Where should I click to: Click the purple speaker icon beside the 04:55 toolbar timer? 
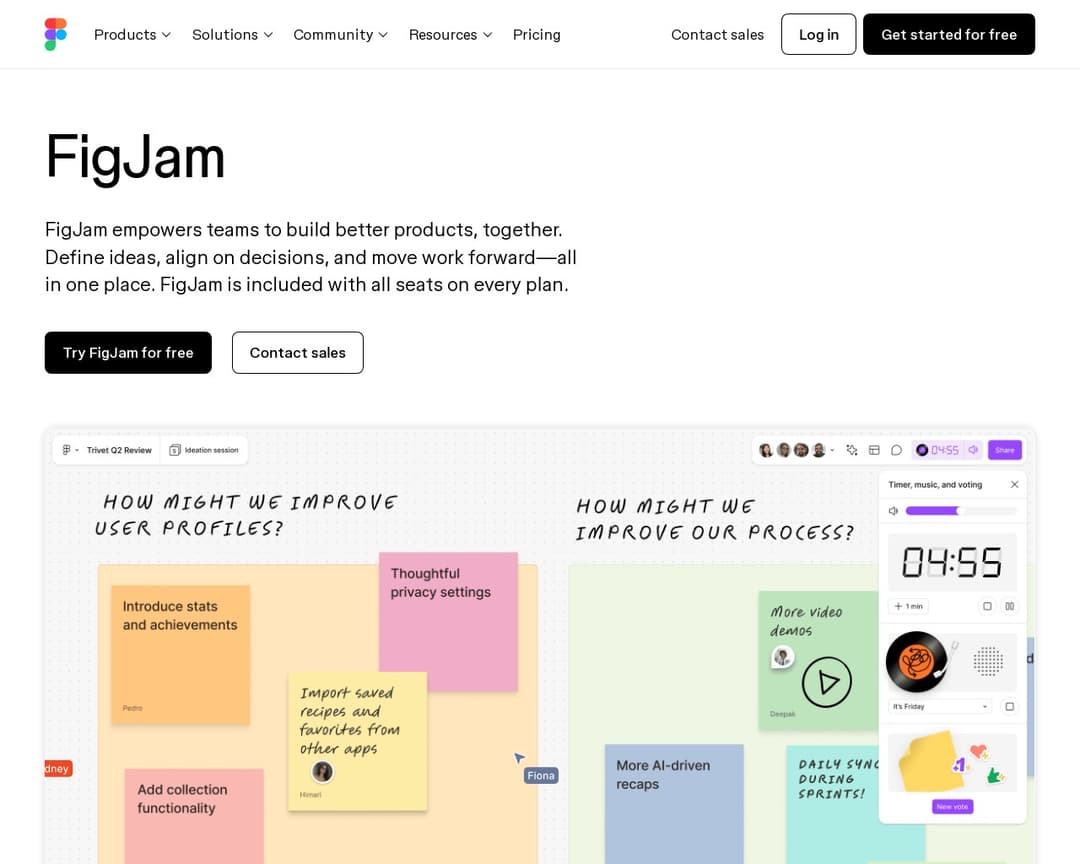(973, 450)
